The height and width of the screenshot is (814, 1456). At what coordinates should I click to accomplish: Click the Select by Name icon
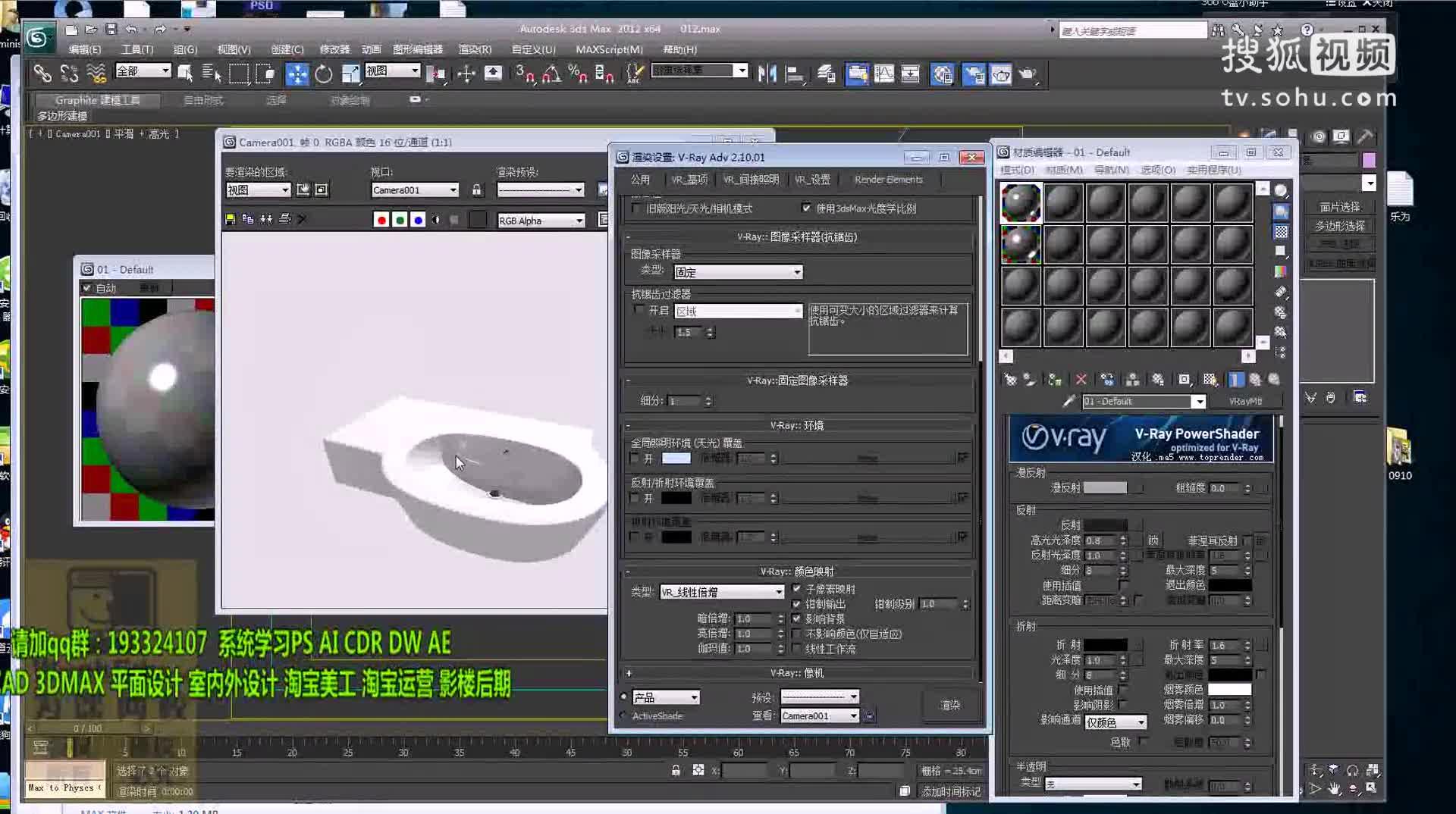click(x=211, y=74)
